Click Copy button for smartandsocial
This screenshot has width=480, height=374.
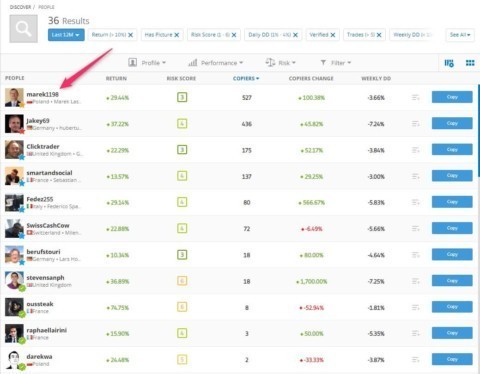452,176
